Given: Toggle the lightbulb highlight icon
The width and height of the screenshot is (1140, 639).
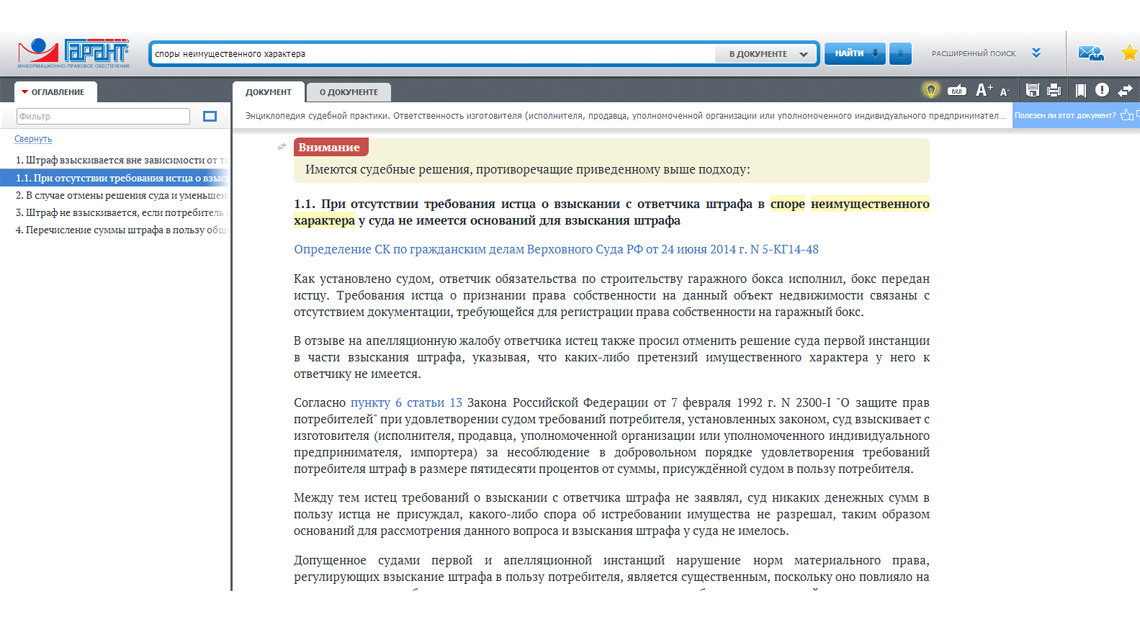Looking at the screenshot, I should [x=931, y=90].
